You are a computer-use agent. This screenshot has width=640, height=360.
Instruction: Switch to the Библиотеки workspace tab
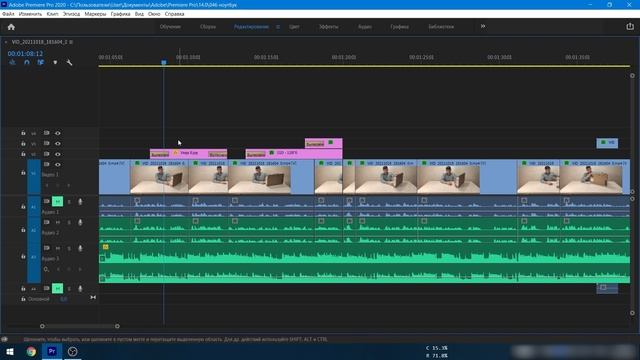tap(441, 27)
